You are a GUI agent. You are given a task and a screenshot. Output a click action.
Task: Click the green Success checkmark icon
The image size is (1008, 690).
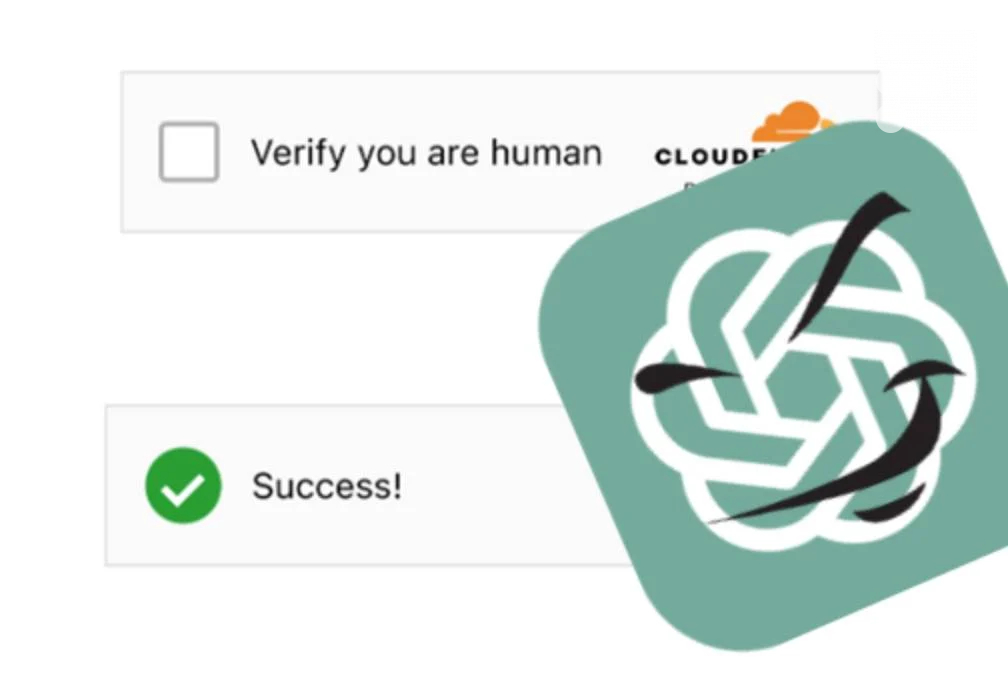[x=184, y=486]
